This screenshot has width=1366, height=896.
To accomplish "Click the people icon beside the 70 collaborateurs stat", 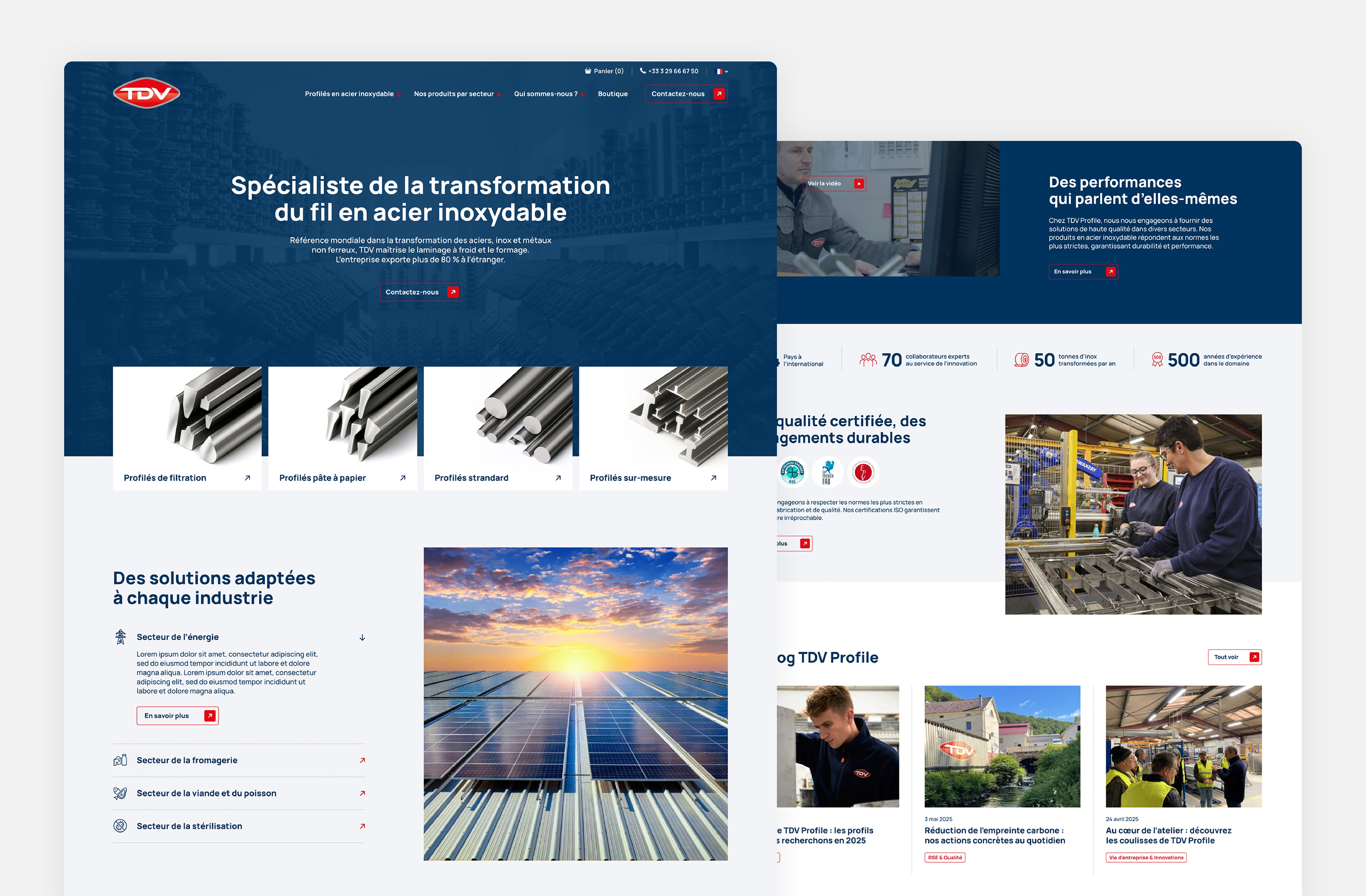I will pyautogui.click(x=868, y=360).
